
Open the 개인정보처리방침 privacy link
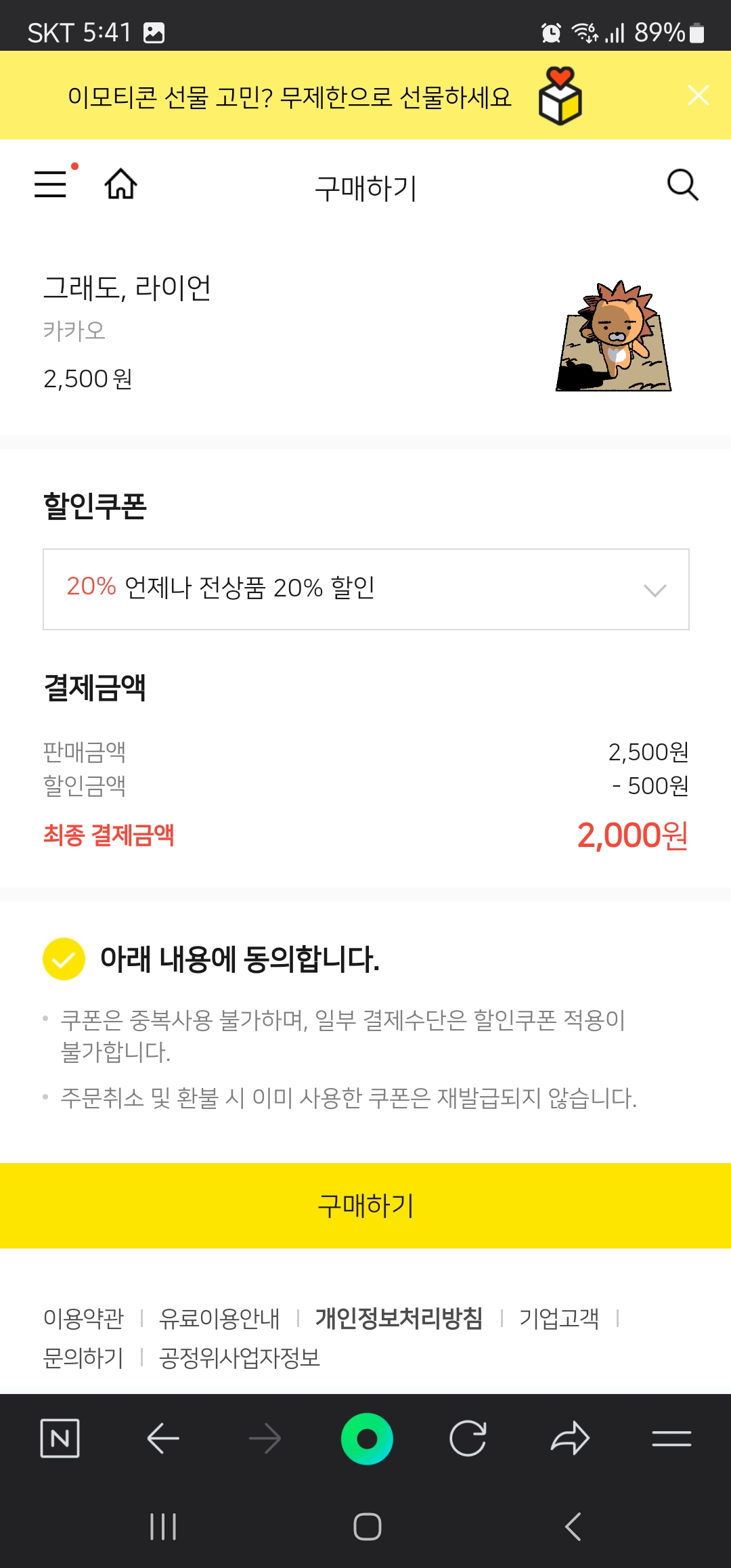pyautogui.click(x=399, y=1318)
